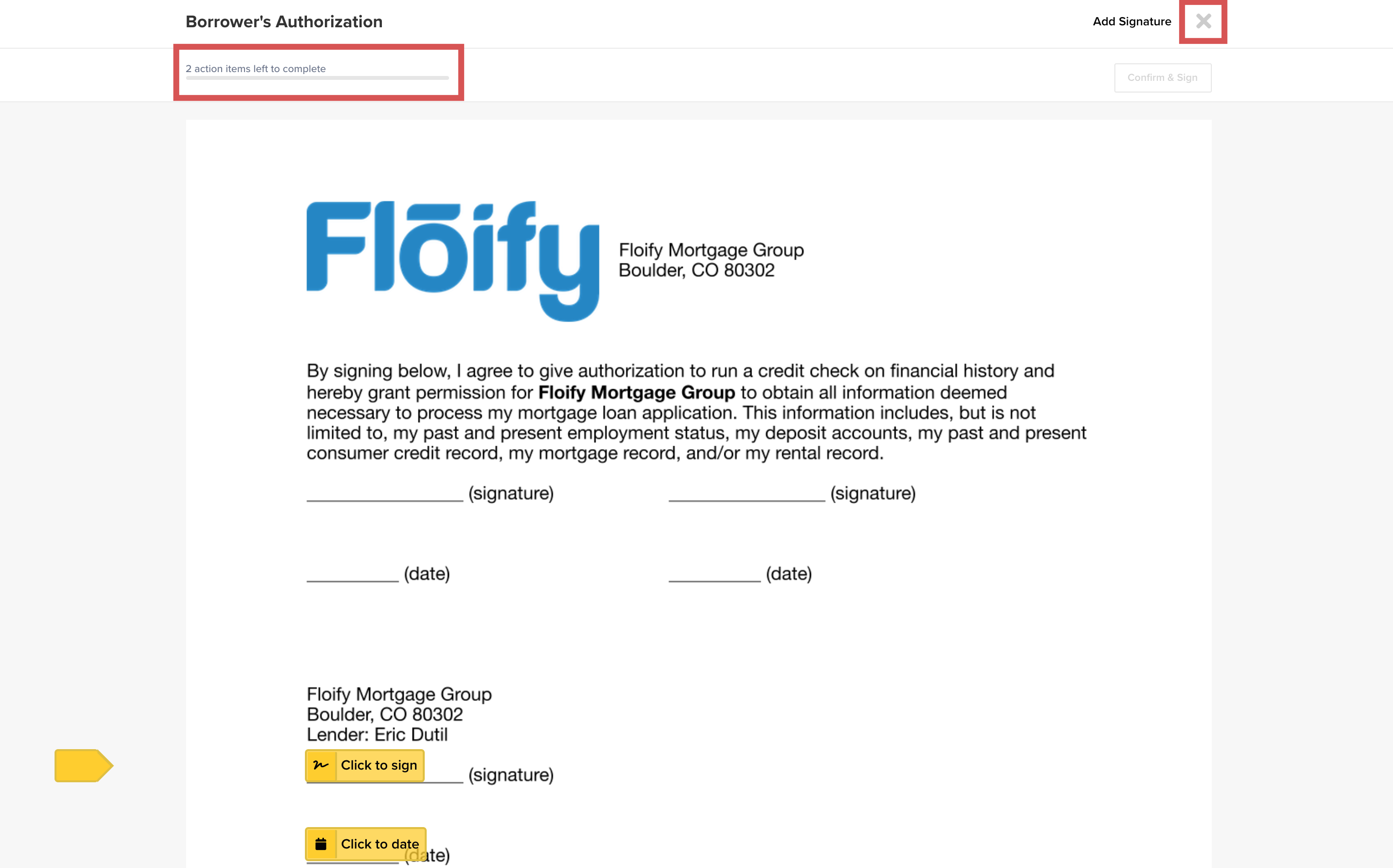Click the Floify logo in the document
This screenshot has height=868, width=1393.
point(450,258)
